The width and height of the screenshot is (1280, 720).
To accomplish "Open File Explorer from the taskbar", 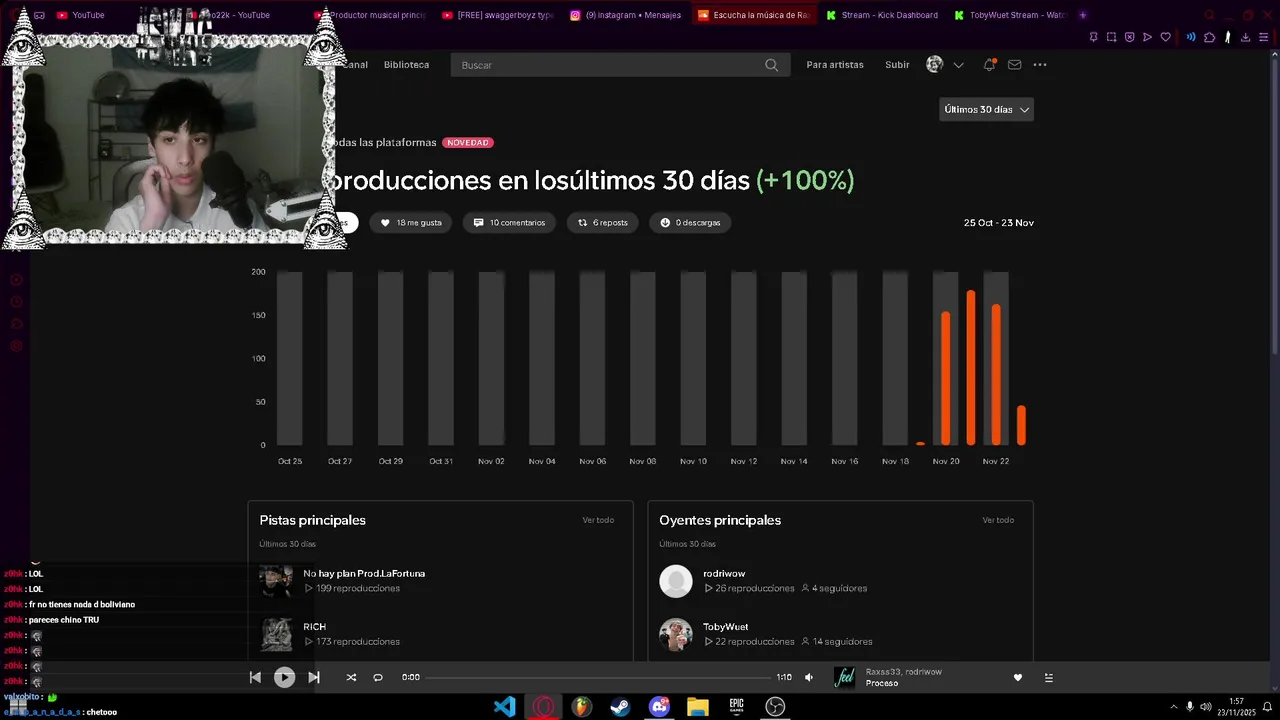I will [697, 706].
